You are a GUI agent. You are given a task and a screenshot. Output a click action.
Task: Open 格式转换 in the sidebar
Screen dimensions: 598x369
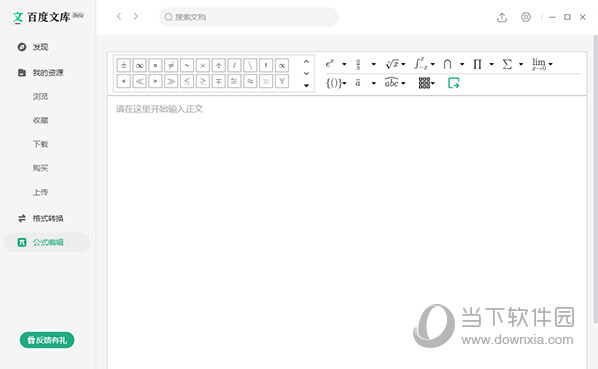click(x=47, y=218)
